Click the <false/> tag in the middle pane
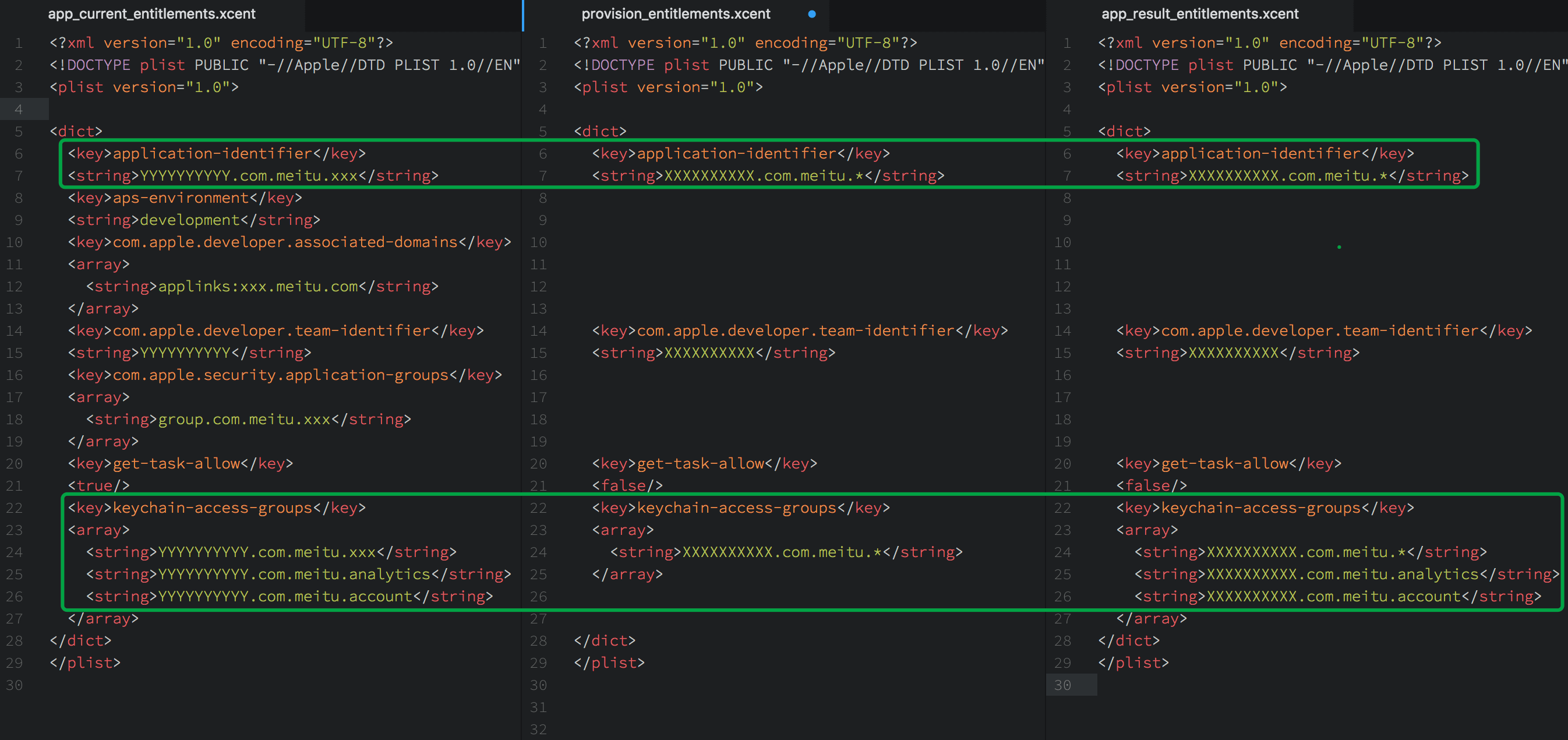 click(627, 486)
